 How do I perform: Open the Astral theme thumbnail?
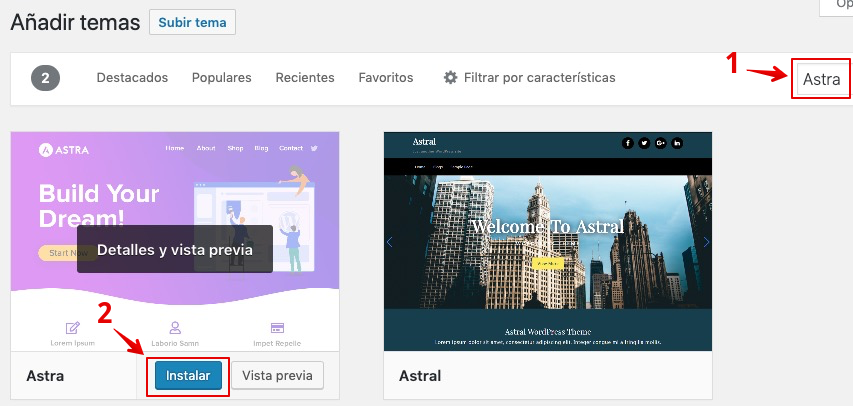click(x=548, y=242)
